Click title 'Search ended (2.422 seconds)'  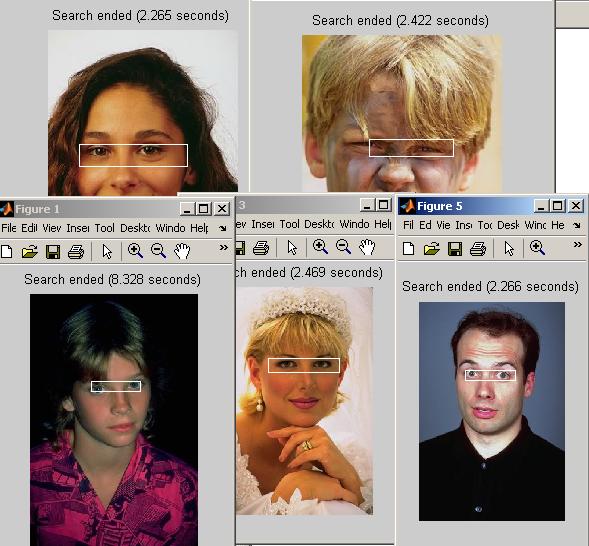[x=400, y=20]
